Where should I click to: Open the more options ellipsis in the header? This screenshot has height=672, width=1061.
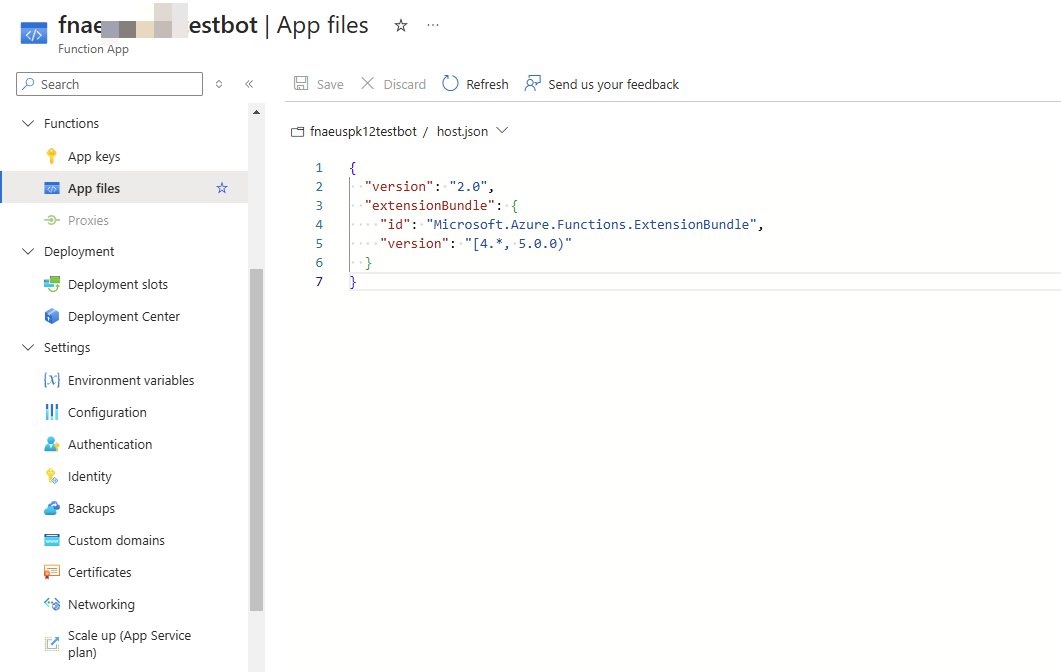pyautogui.click(x=433, y=26)
